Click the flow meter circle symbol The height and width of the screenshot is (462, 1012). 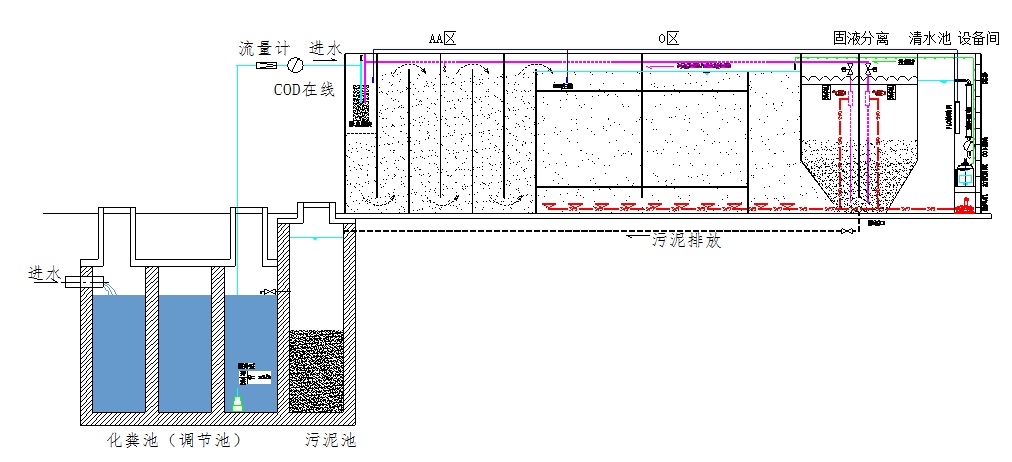coord(295,65)
